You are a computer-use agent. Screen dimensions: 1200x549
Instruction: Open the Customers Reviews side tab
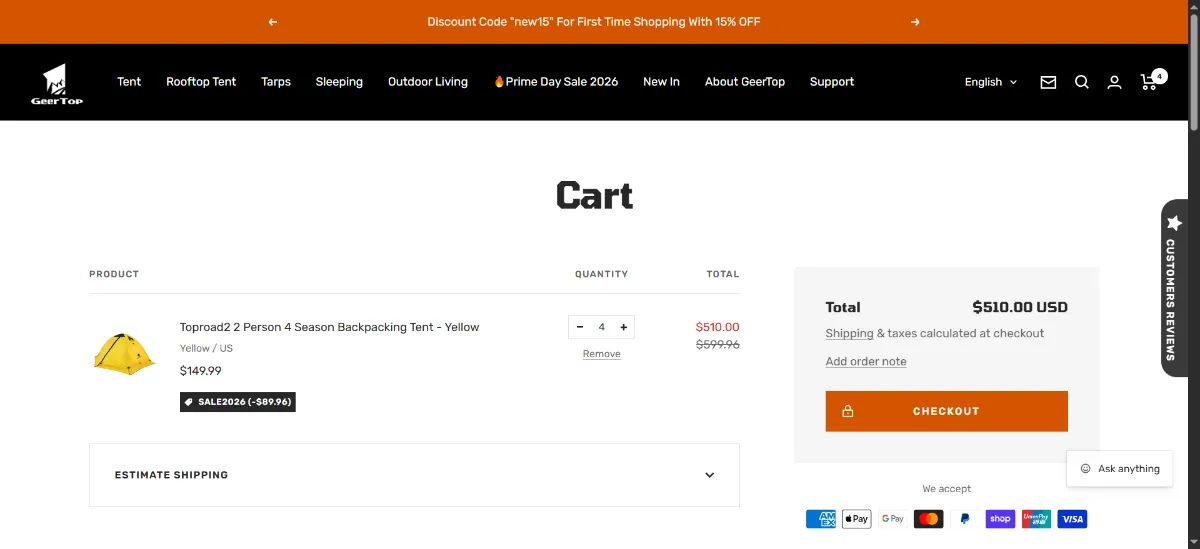pyautogui.click(x=1174, y=288)
